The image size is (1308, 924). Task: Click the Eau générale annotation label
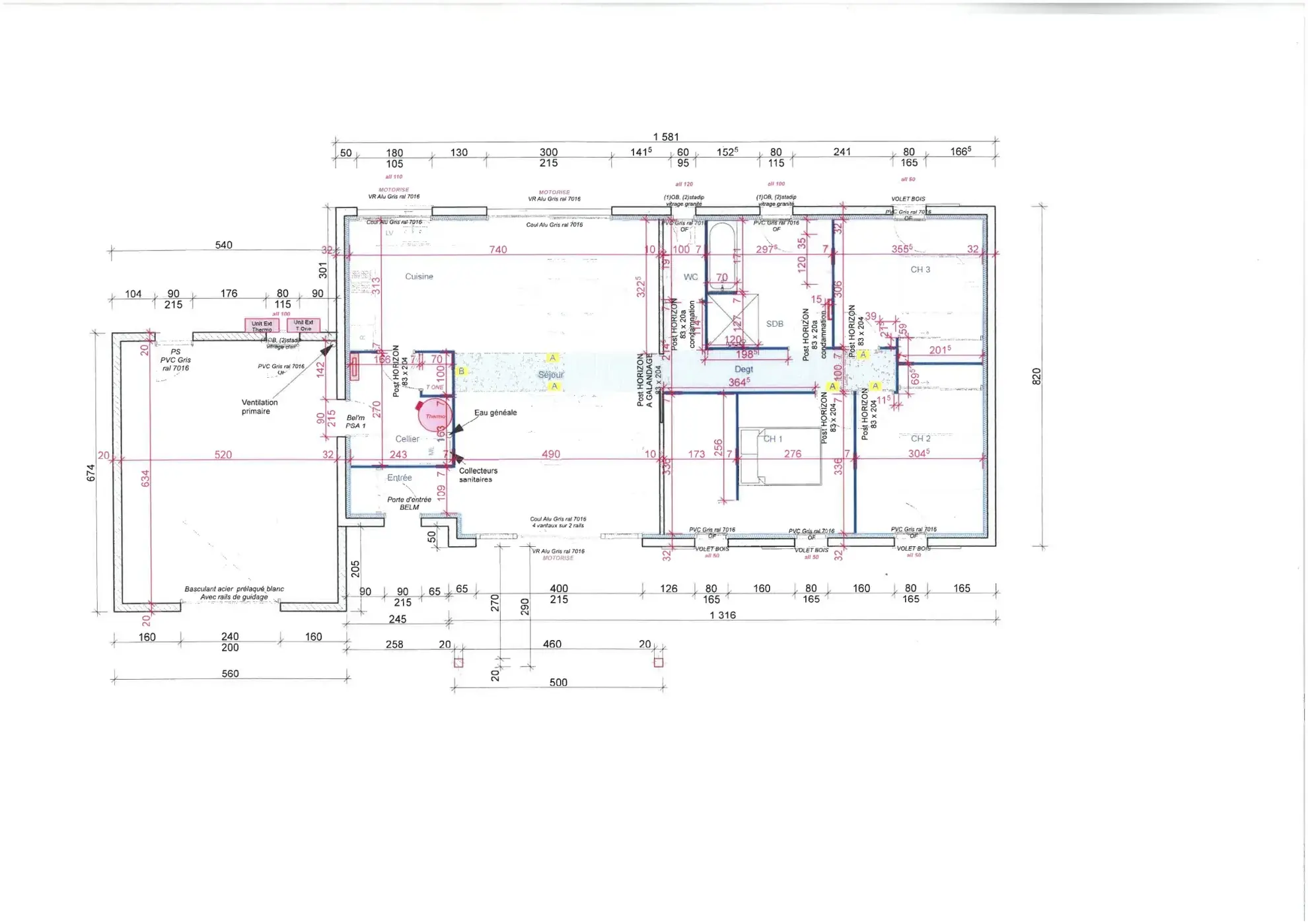495,413
